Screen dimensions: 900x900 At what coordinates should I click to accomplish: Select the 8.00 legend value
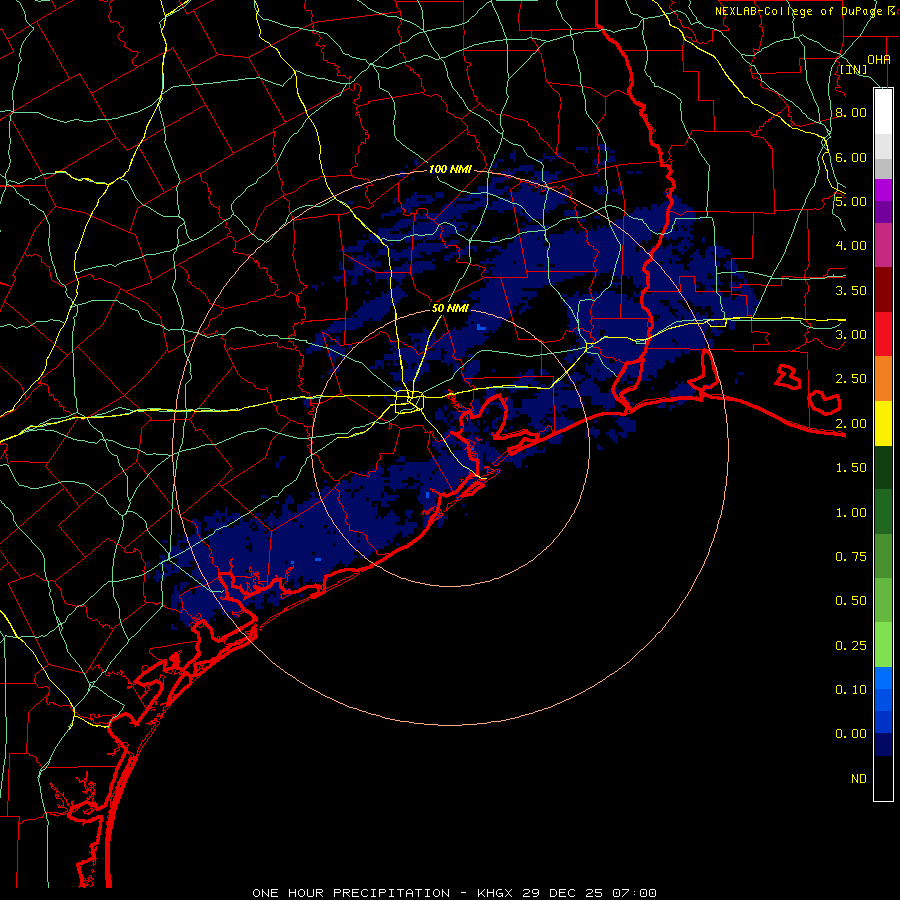point(851,112)
